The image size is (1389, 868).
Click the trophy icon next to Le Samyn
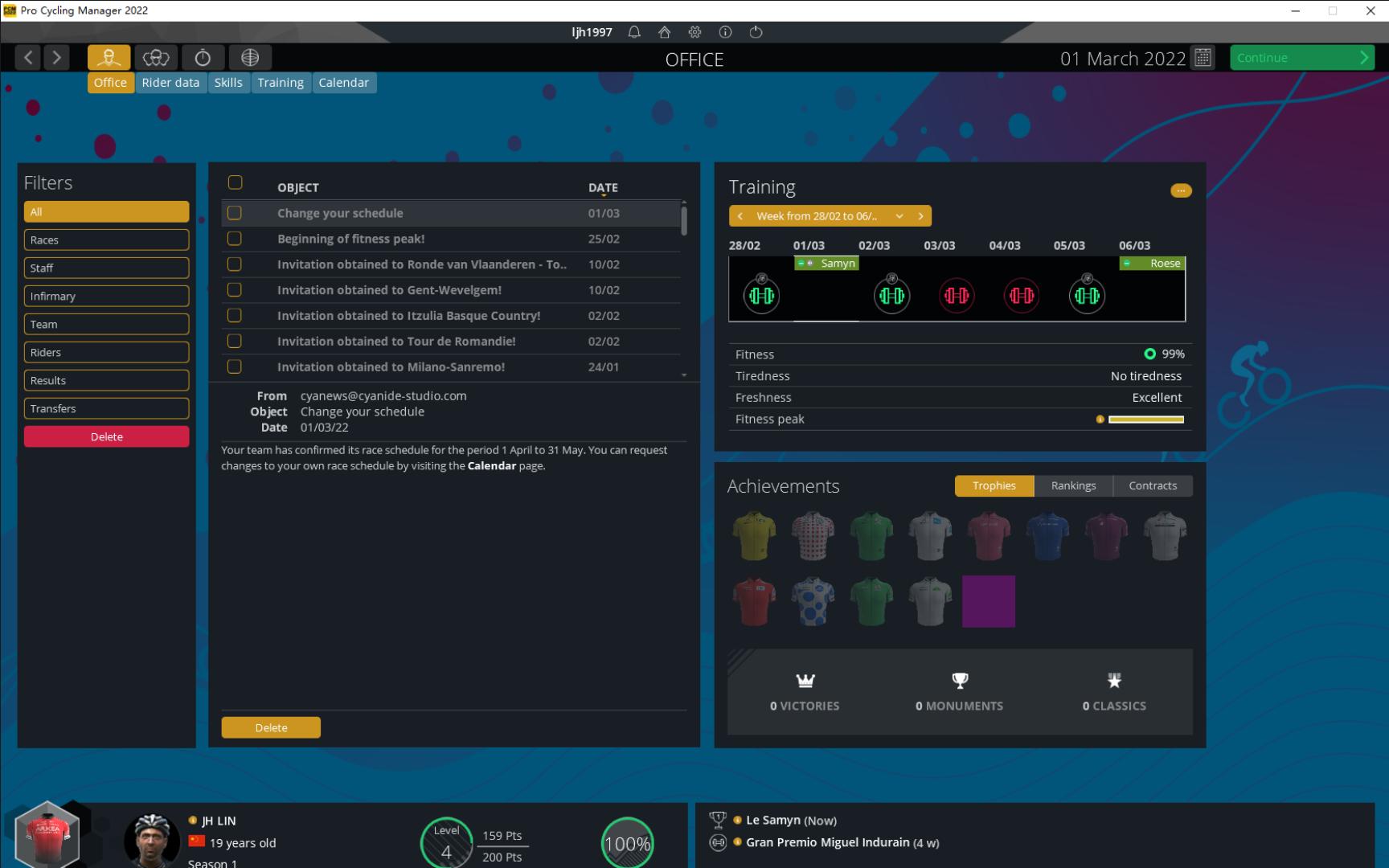point(718,820)
